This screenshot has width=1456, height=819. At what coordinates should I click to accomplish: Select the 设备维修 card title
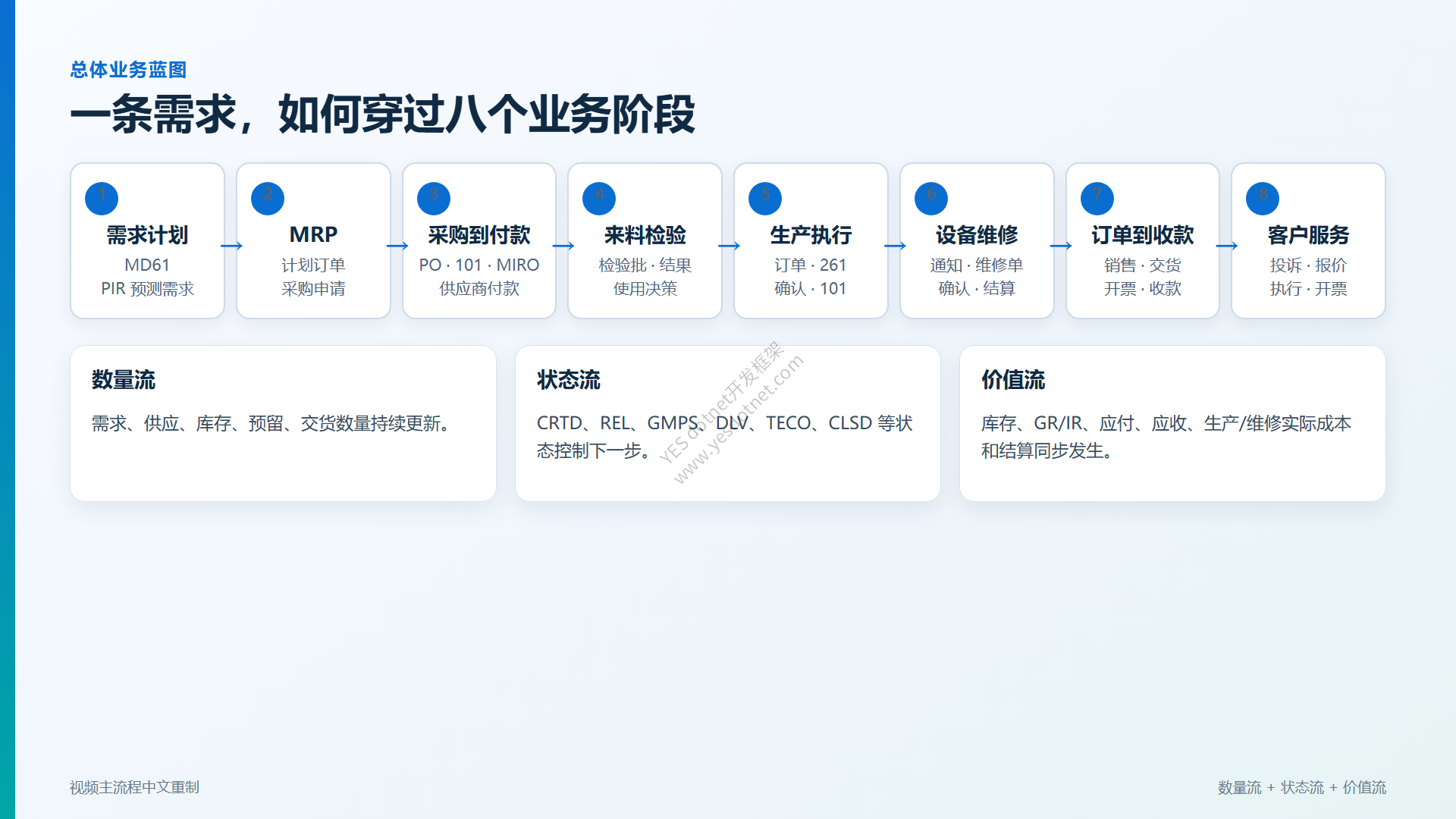tap(977, 235)
